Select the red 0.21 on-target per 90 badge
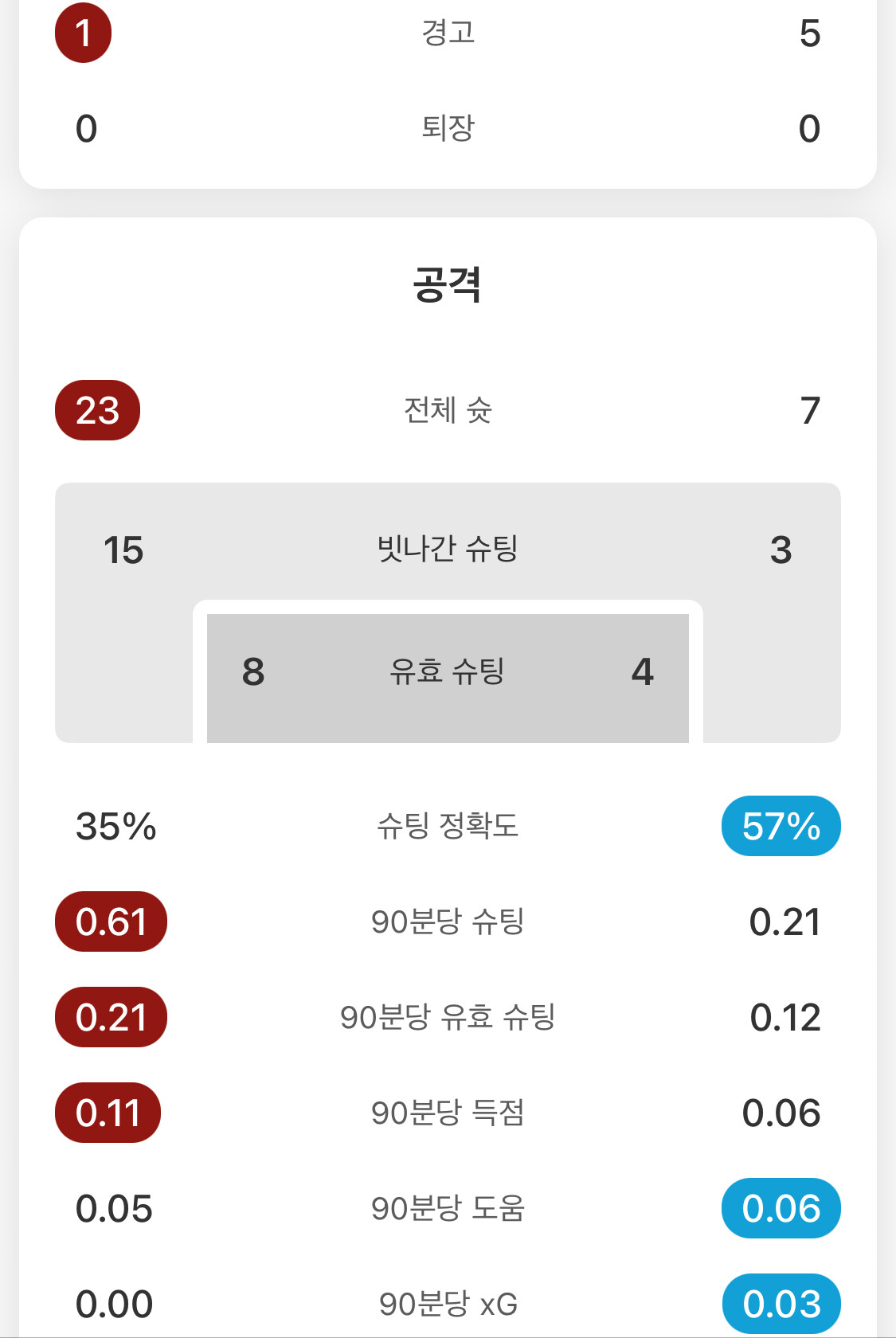The image size is (896, 1338). [111, 1017]
